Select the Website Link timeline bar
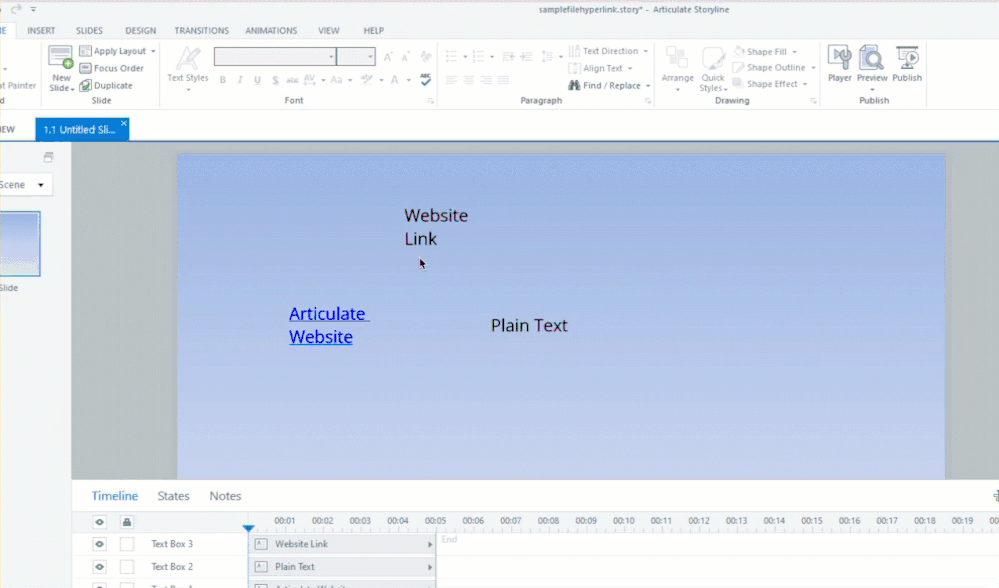This screenshot has width=999, height=588. coord(342,544)
